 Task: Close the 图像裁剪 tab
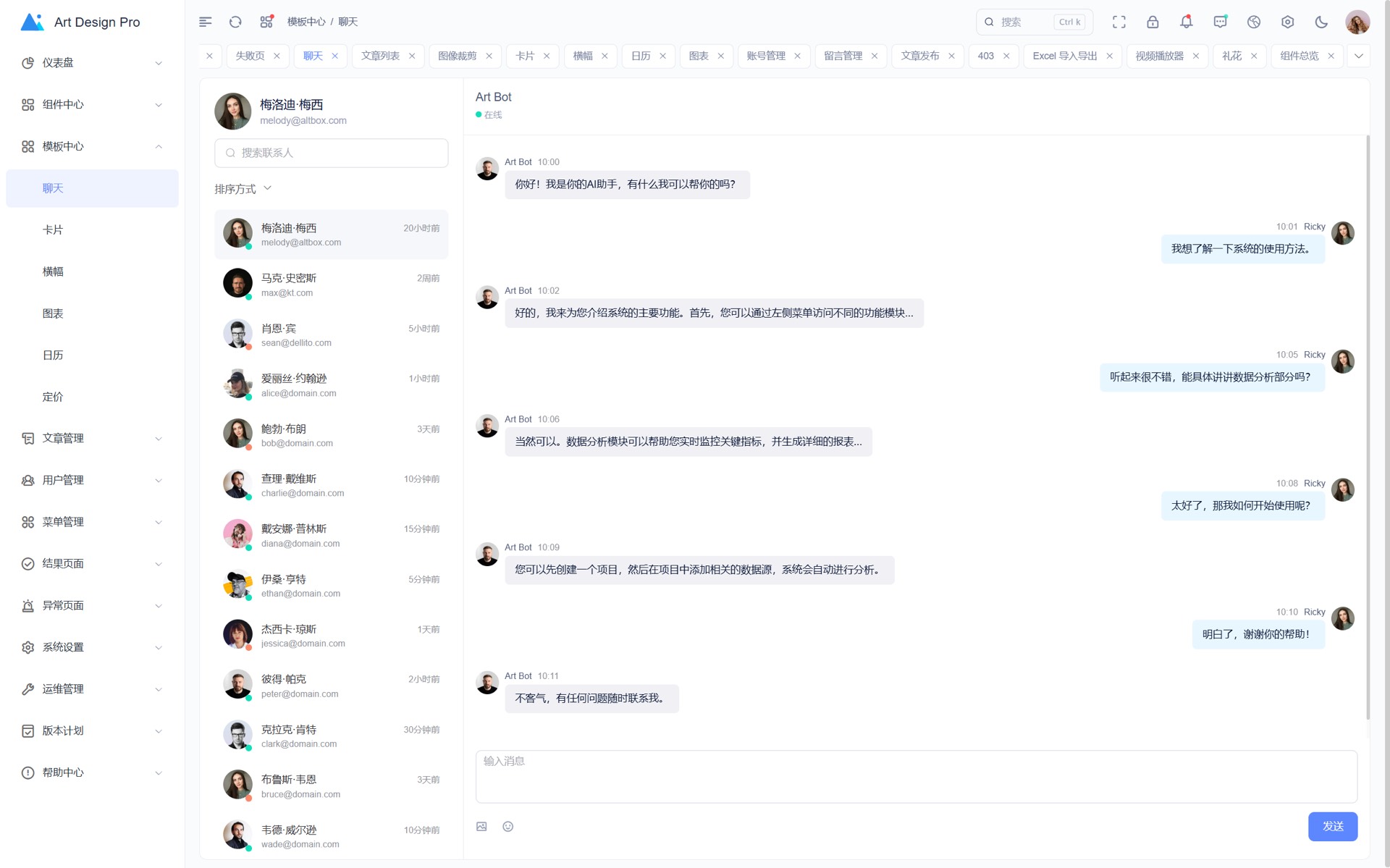click(x=489, y=56)
